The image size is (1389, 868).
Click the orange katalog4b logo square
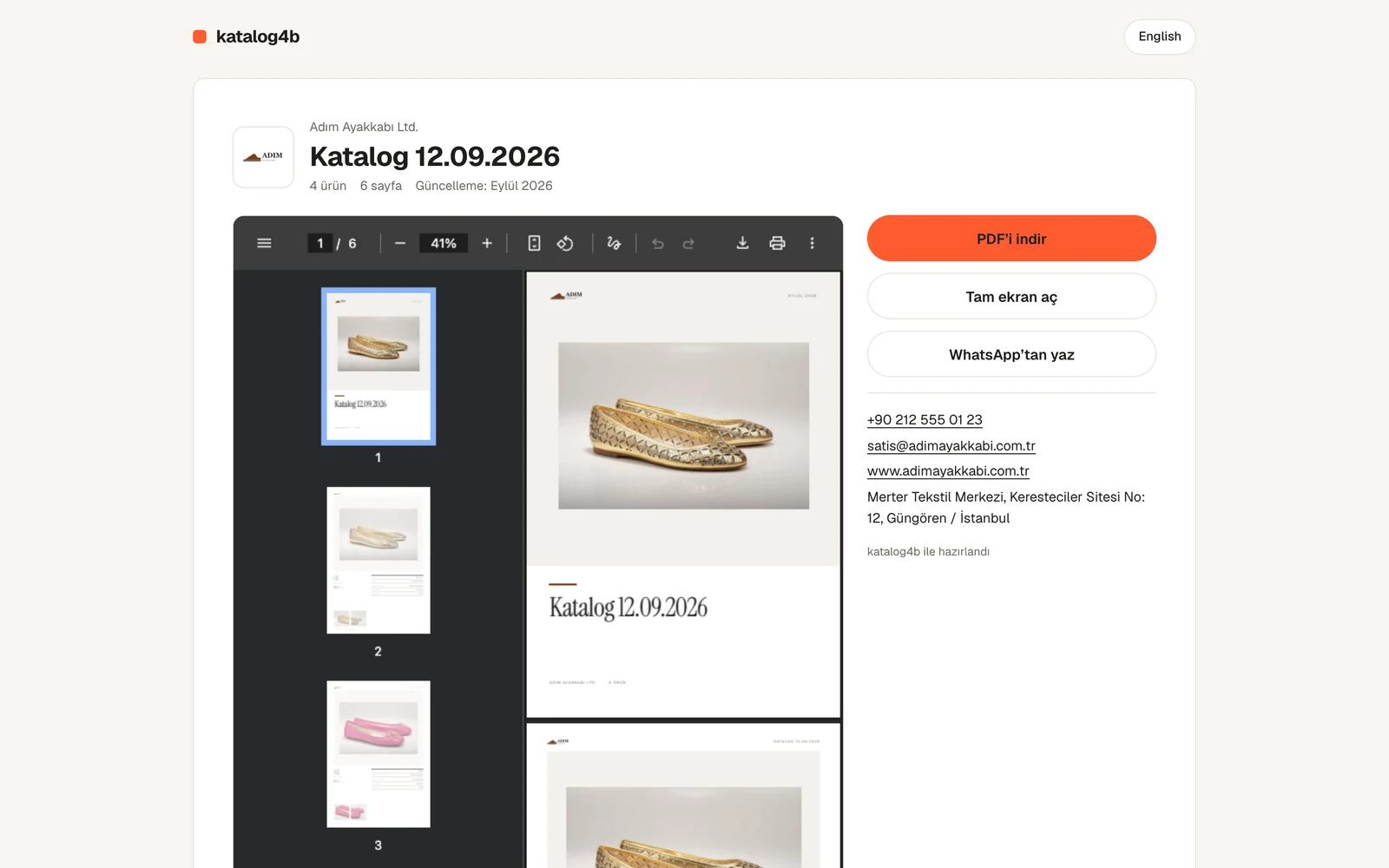click(200, 36)
